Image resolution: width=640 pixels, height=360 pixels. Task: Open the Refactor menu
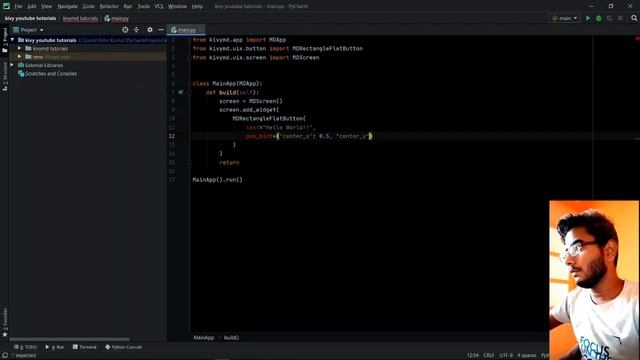tap(109, 6)
